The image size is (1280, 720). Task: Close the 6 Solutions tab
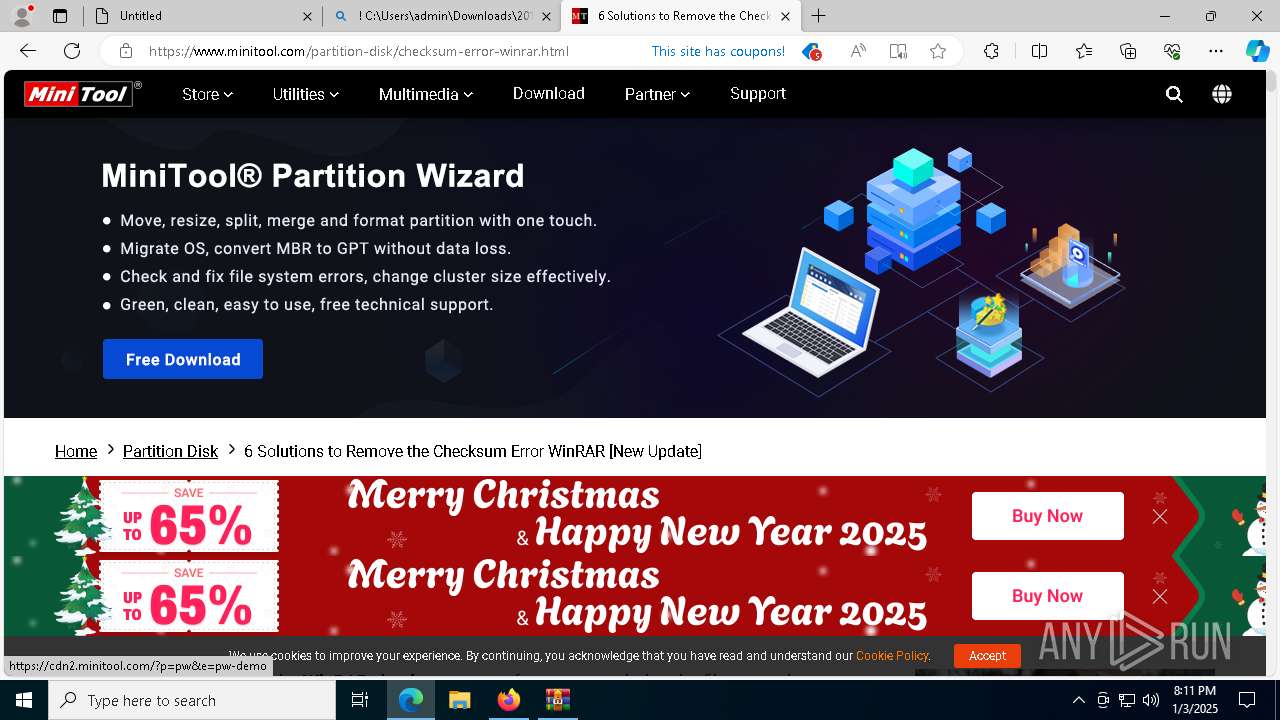[x=785, y=16]
